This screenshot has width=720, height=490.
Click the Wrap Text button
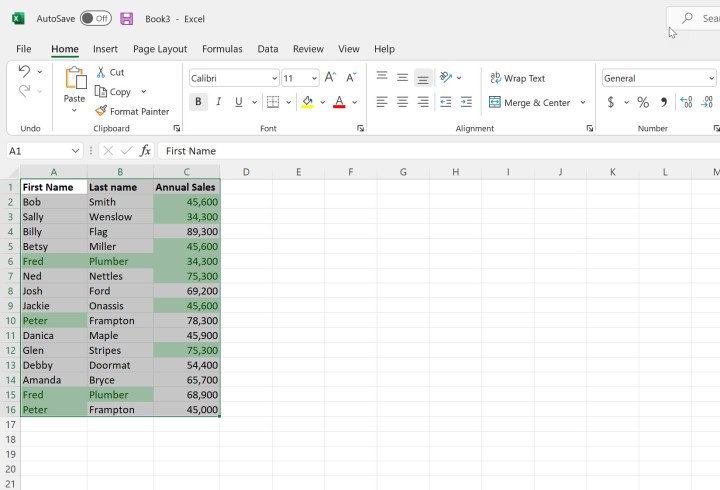tap(517, 78)
